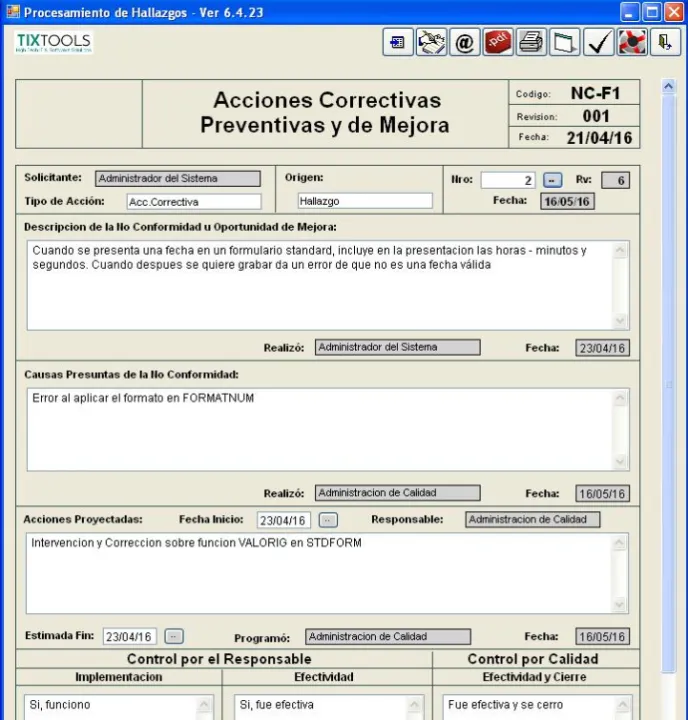This screenshot has height=720, width=688.
Task: Print the form using printer icon
Action: pyautogui.click(x=531, y=42)
